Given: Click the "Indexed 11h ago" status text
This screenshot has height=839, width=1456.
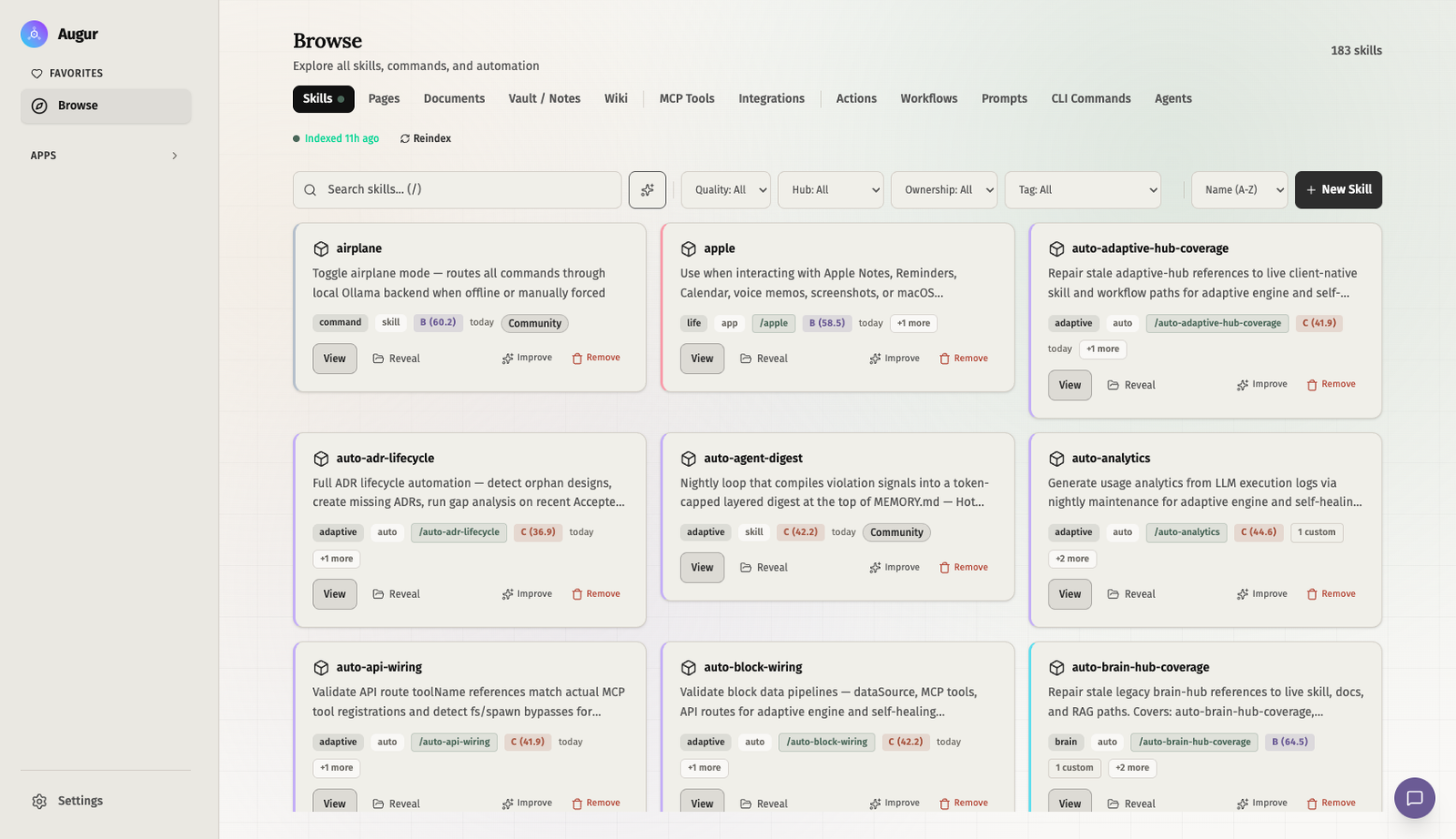Looking at the screenshot, I should click(x=341, y=138).
